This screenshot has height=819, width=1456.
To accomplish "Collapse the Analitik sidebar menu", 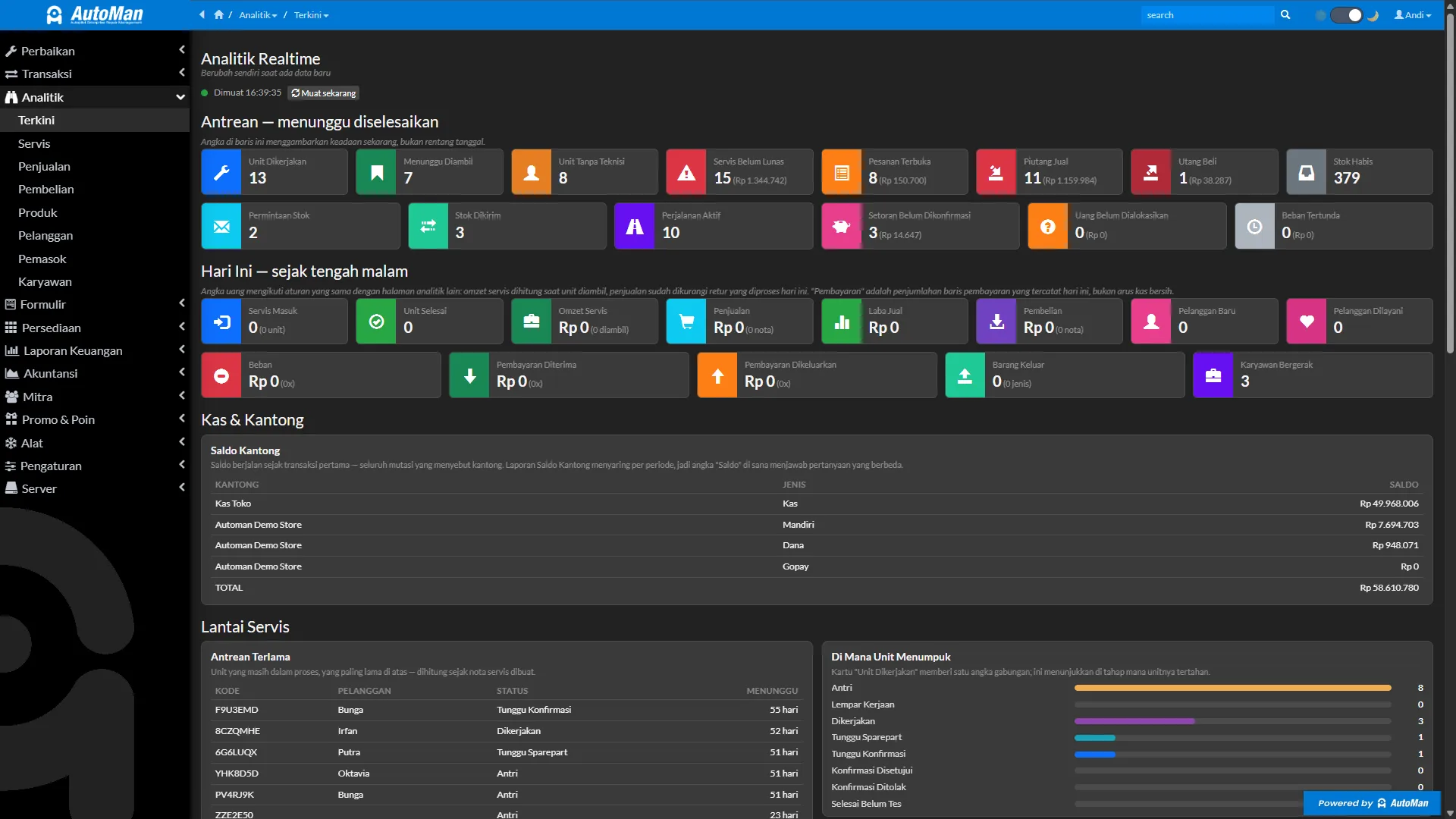I will [x=95, y=97].
